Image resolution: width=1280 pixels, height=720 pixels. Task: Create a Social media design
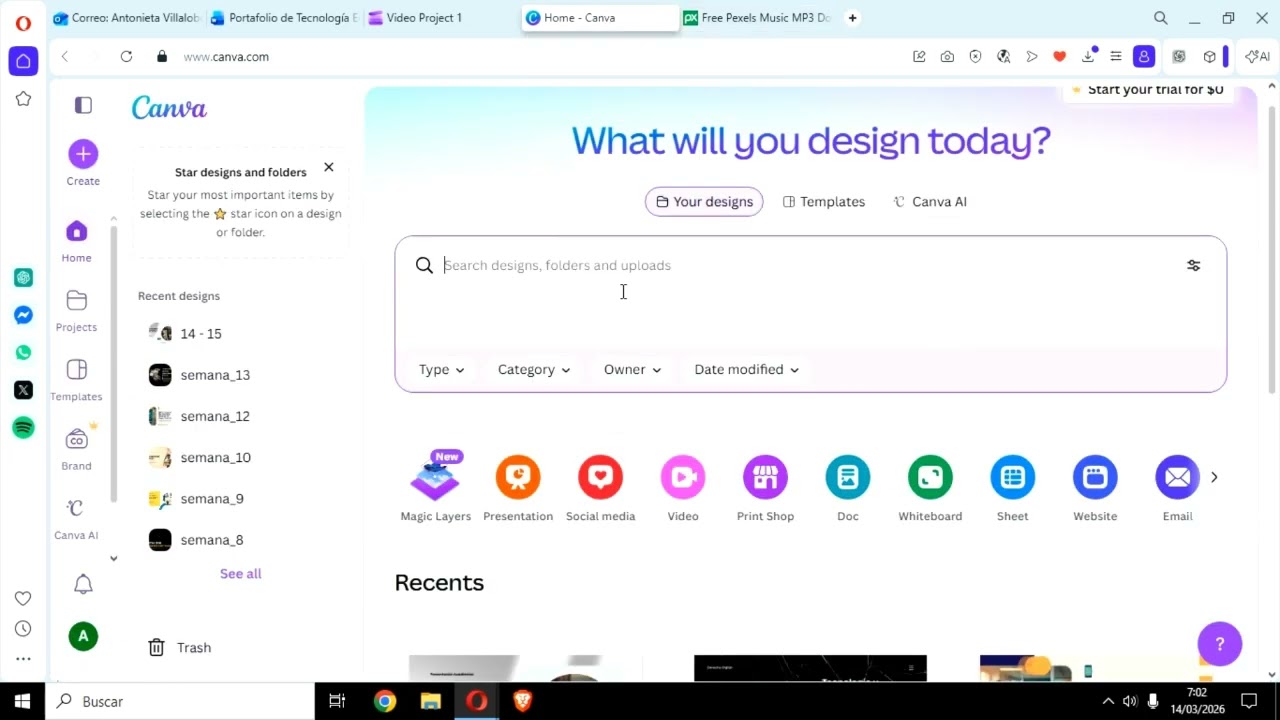point(600,477)
